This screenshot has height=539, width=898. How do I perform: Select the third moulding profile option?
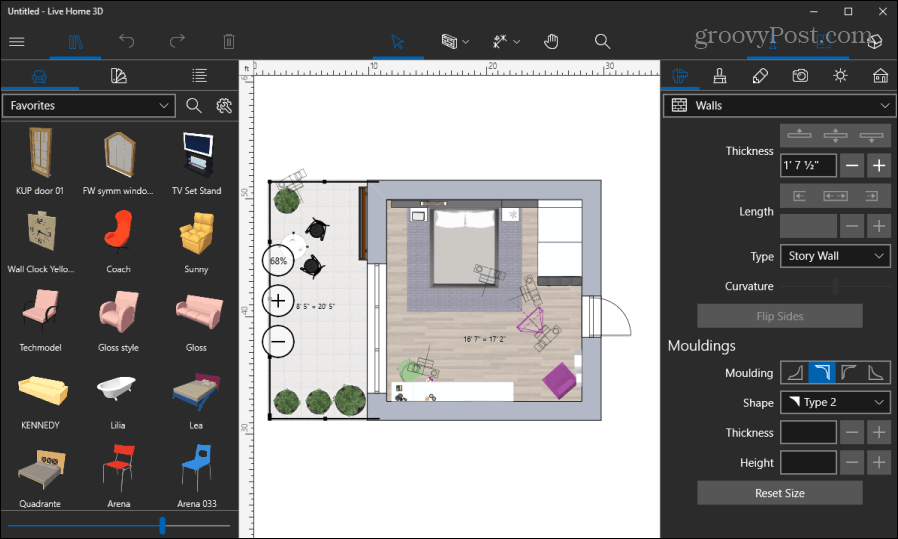(x=849, y=372)
